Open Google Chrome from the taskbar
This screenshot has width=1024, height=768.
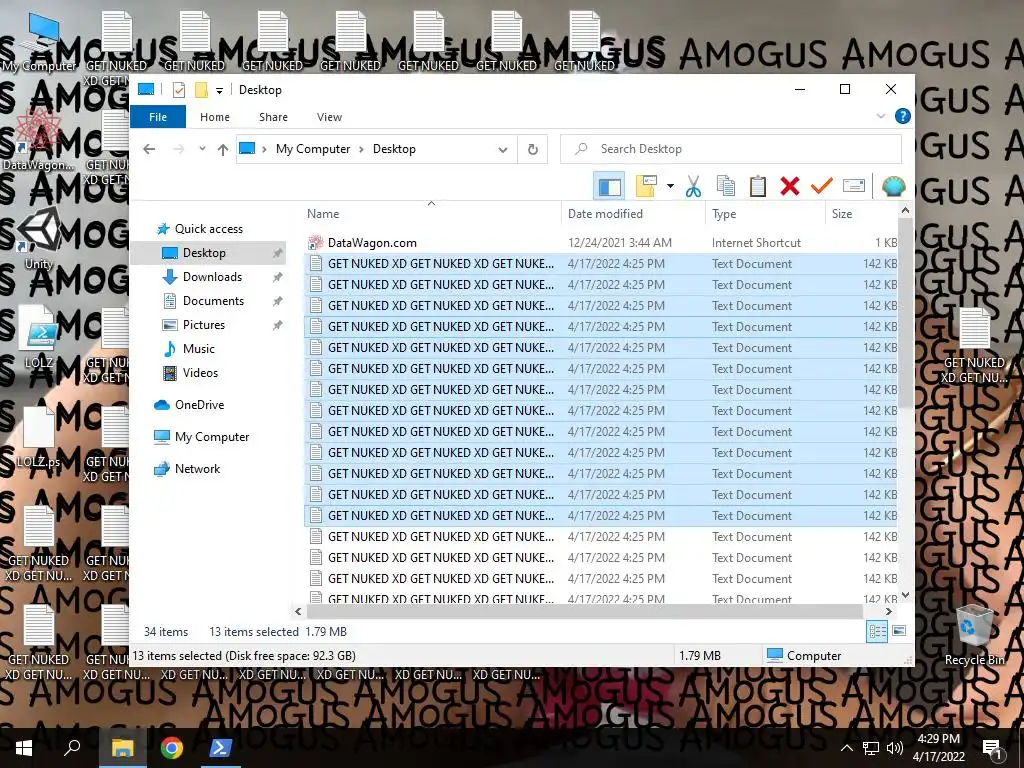click(x=171, y=748)
